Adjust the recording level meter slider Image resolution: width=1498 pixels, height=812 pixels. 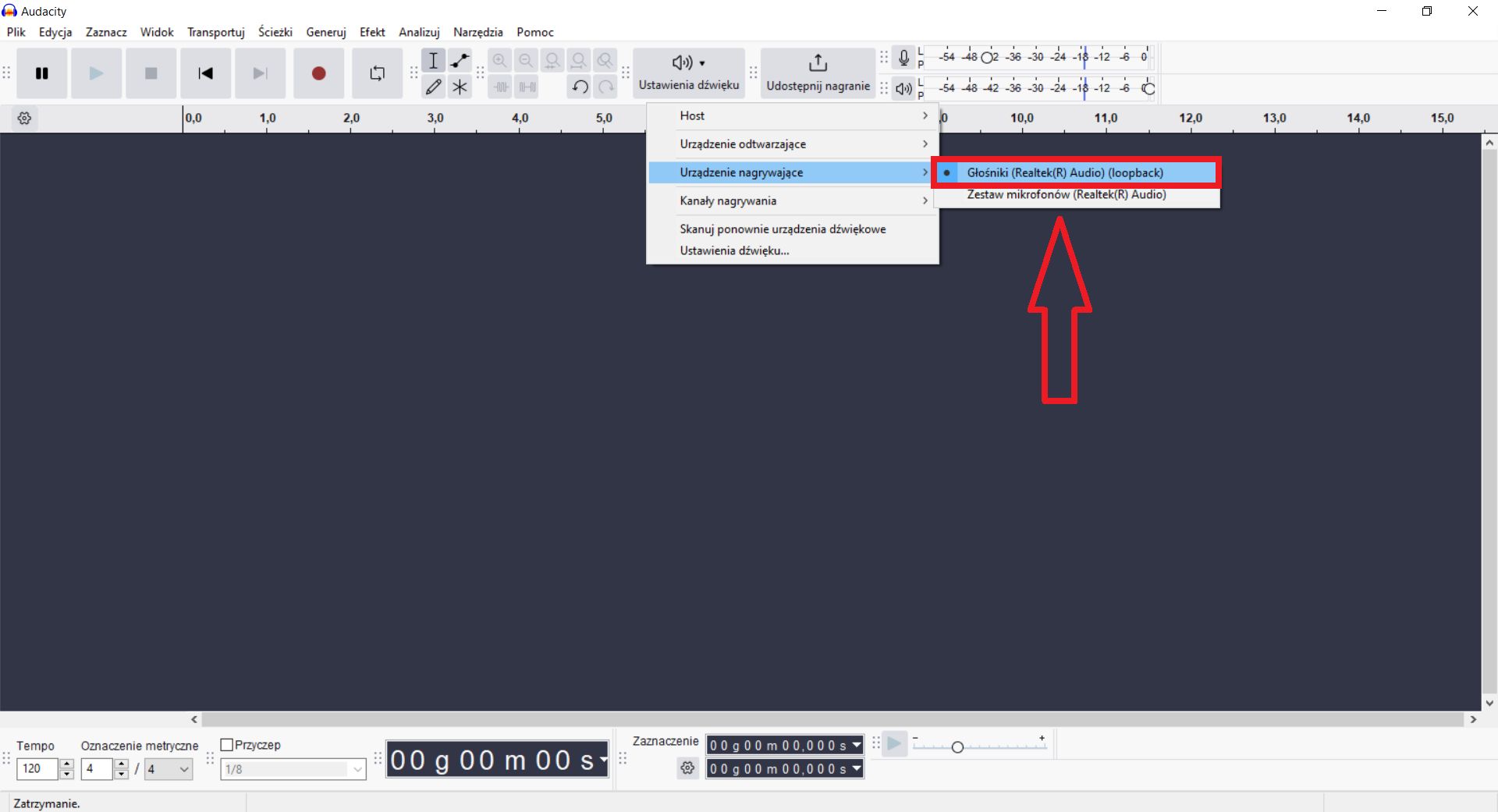pyautogui.click(x=987, y=58)
